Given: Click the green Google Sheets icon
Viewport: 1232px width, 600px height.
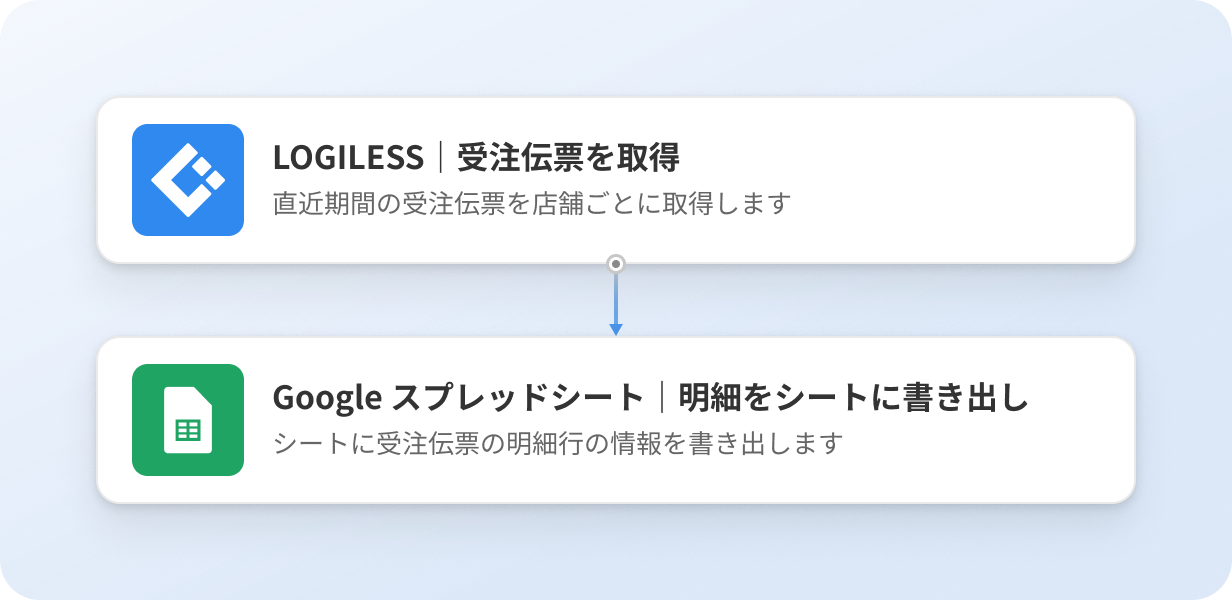Looking at the screenshot, I should point(188,420).
